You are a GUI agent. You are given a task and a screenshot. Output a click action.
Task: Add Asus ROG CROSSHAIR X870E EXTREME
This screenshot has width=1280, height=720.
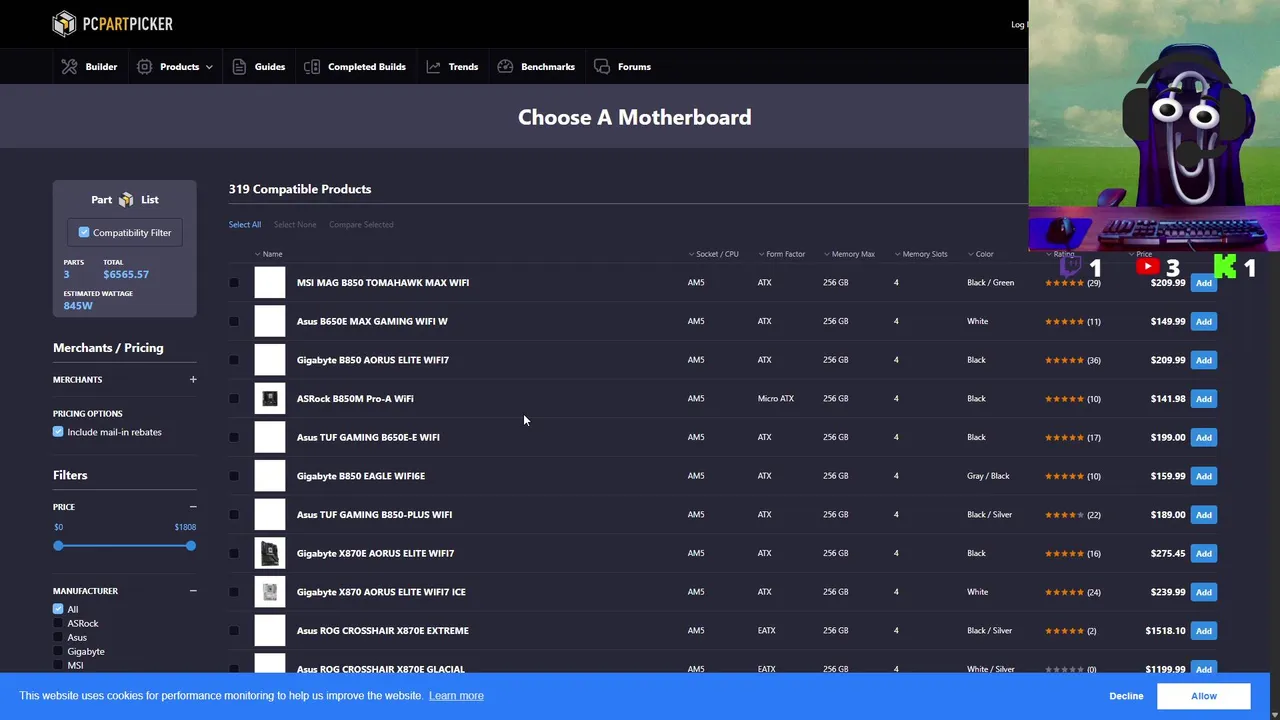click(x=1204, y=631)
